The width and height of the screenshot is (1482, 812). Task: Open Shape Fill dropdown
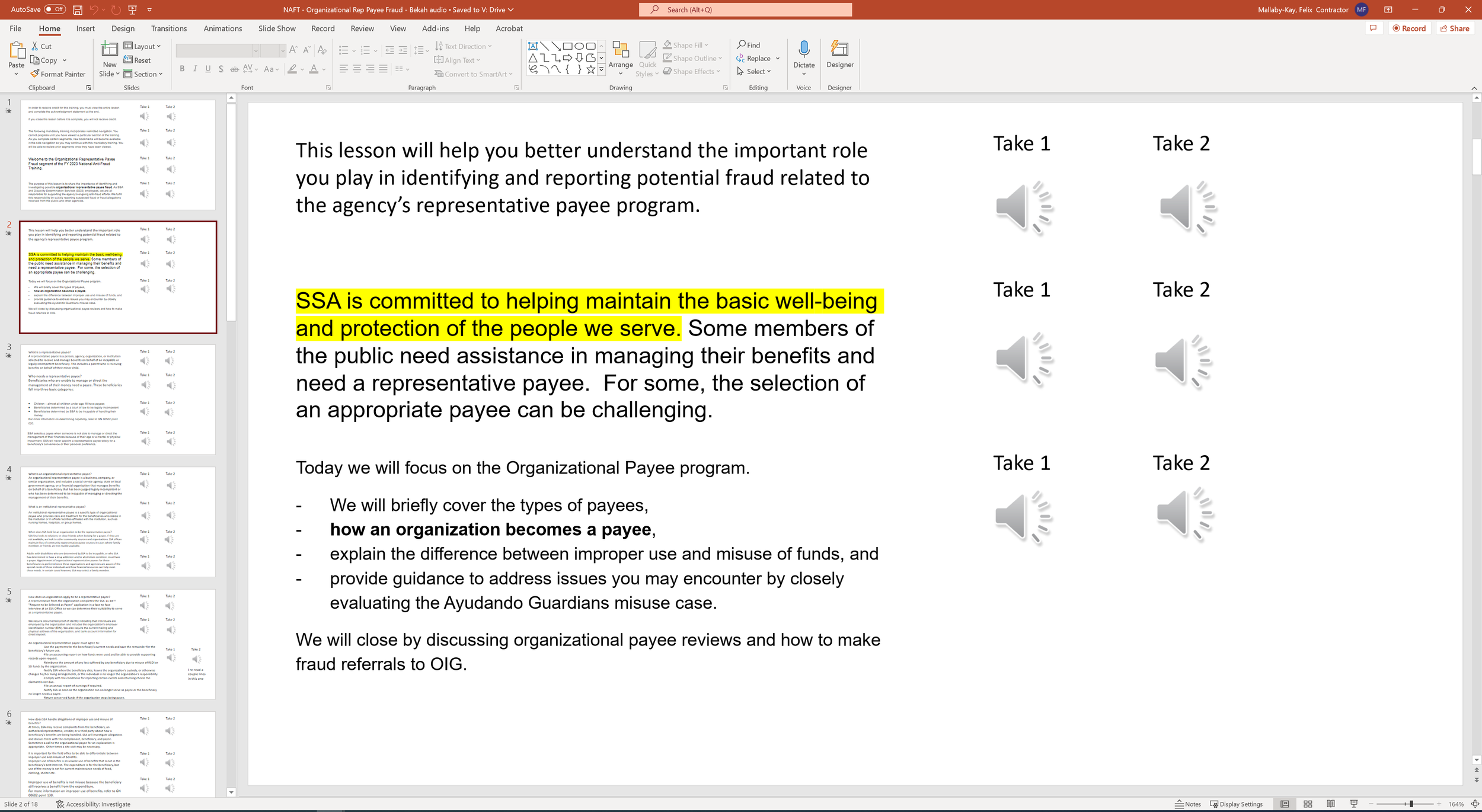[x=686, y=45]
